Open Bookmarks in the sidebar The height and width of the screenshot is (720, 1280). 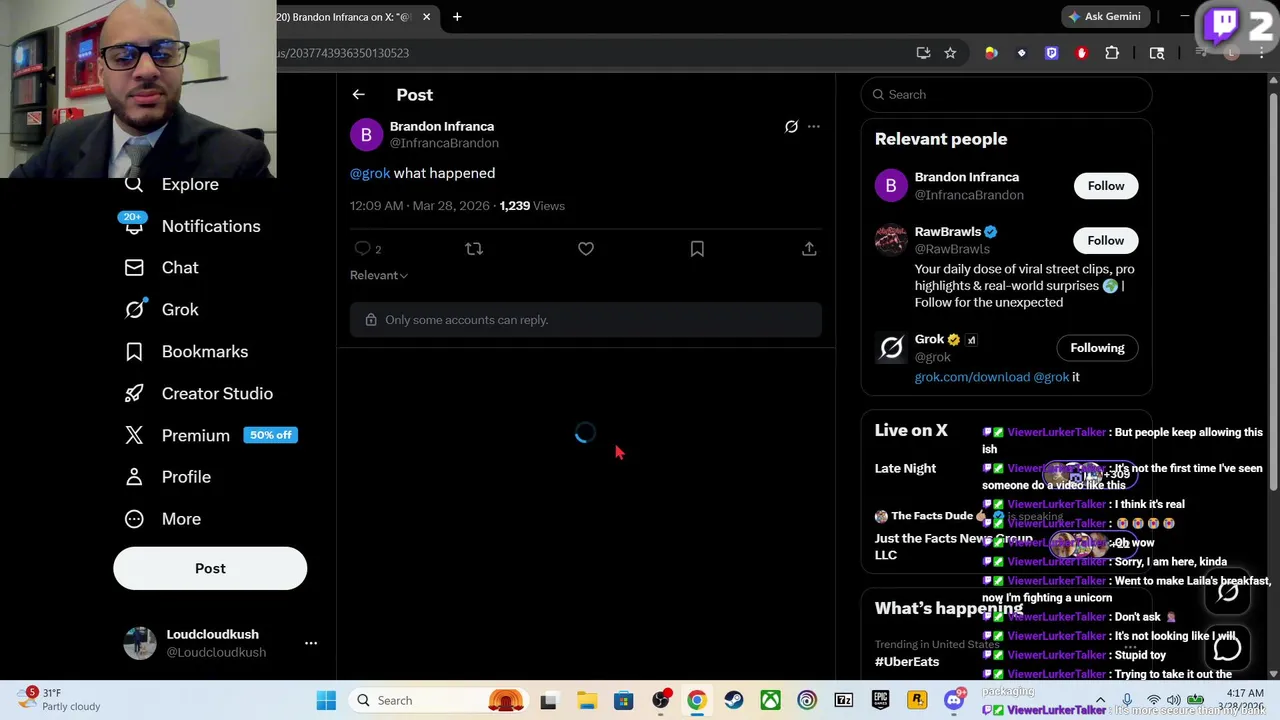coord(186,352)
